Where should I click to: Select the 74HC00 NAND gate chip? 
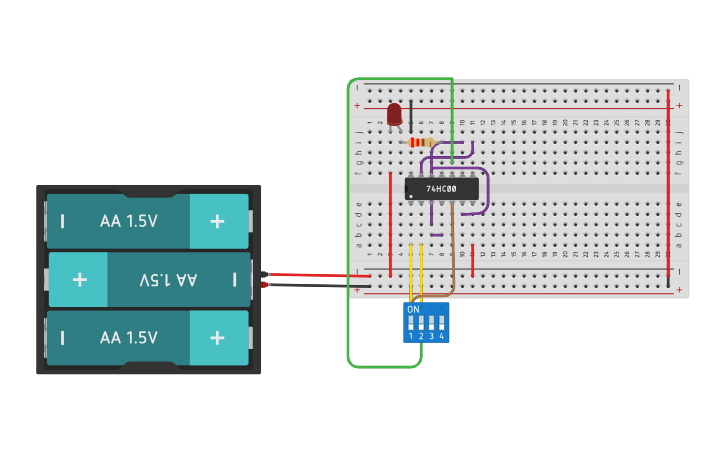(442, 189)
